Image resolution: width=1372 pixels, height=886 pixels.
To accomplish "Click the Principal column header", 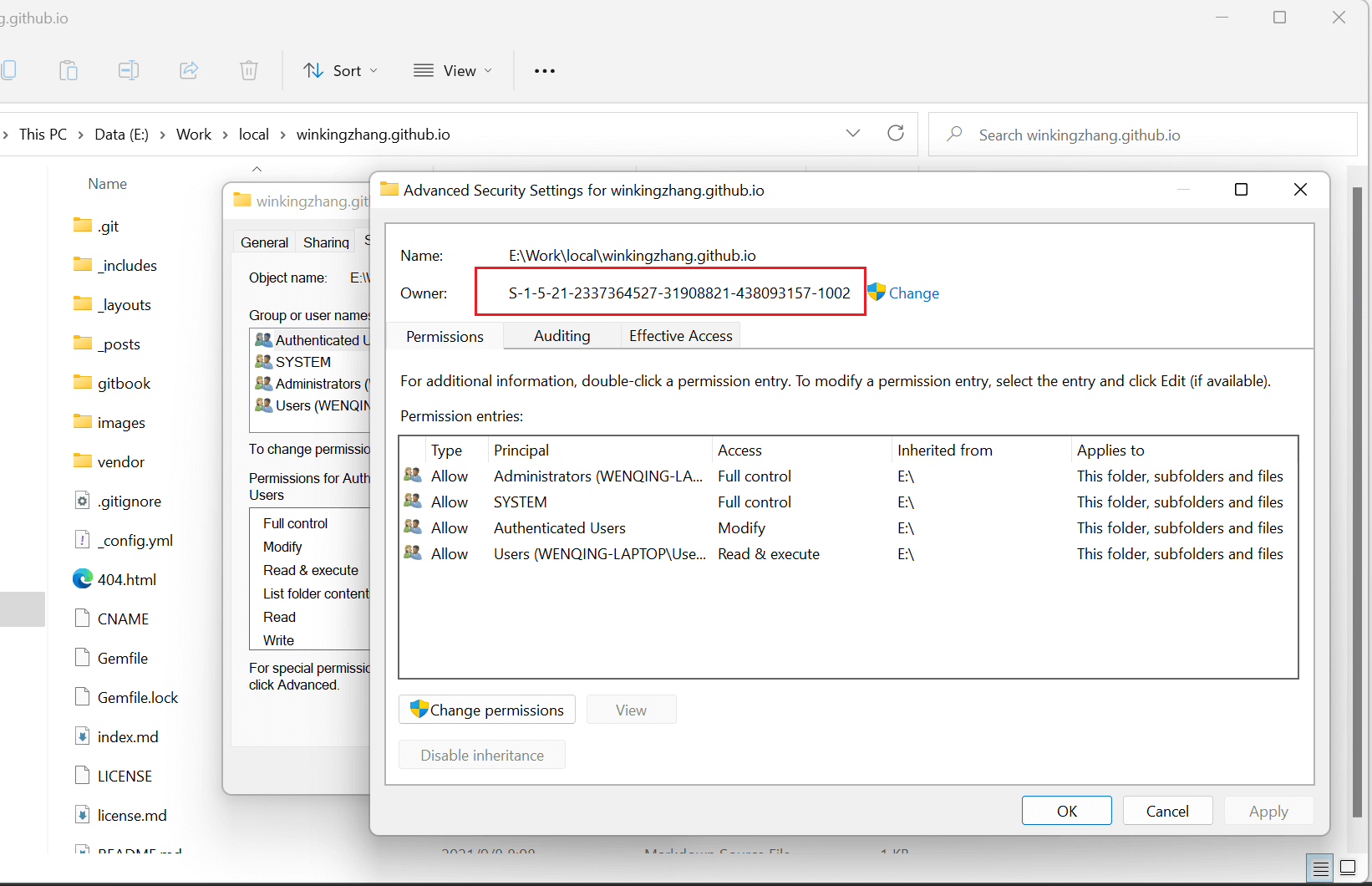I will click(x=599, y=450).
